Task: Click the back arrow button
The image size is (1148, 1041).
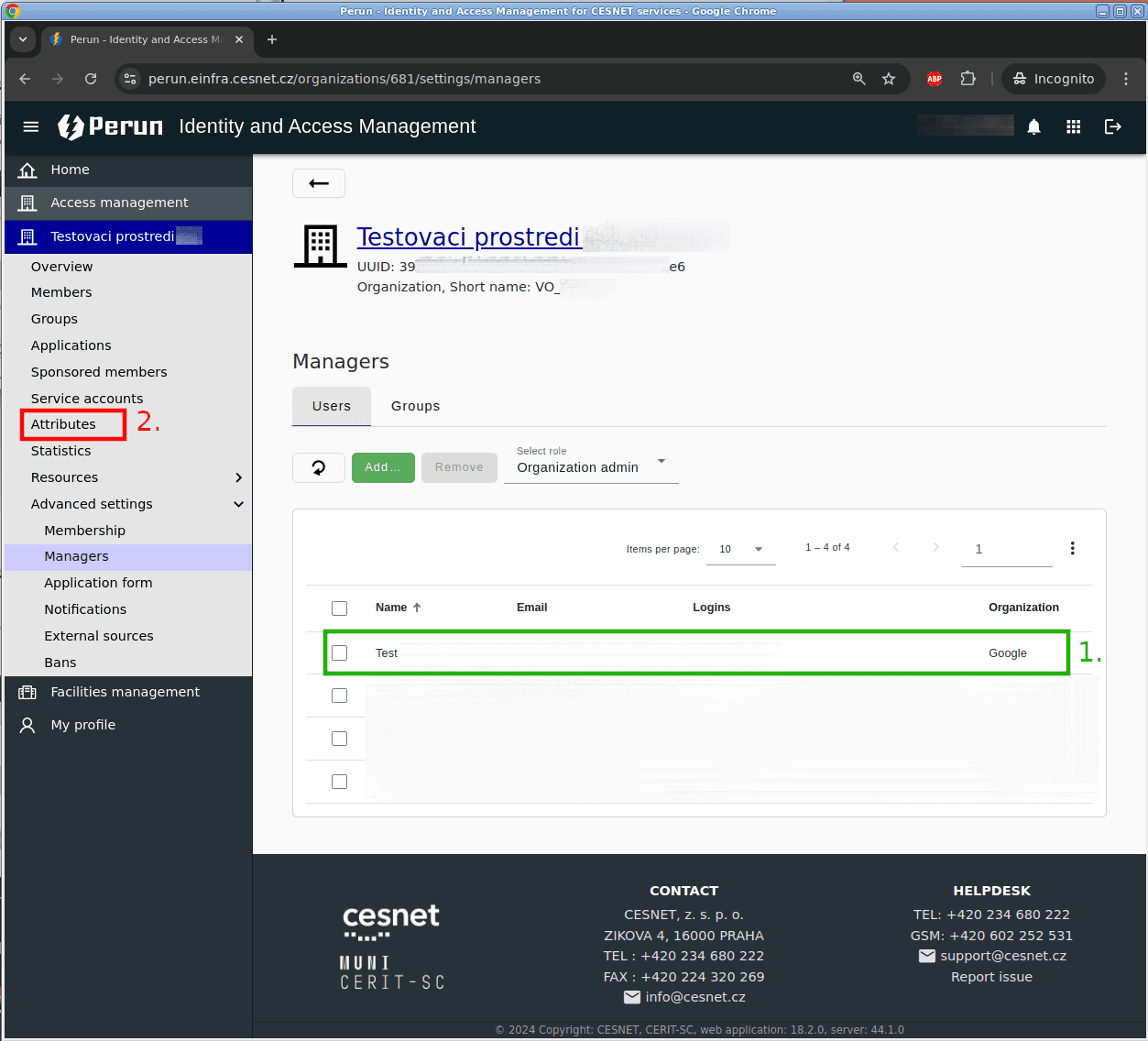Action: click(x=319, y=183)
